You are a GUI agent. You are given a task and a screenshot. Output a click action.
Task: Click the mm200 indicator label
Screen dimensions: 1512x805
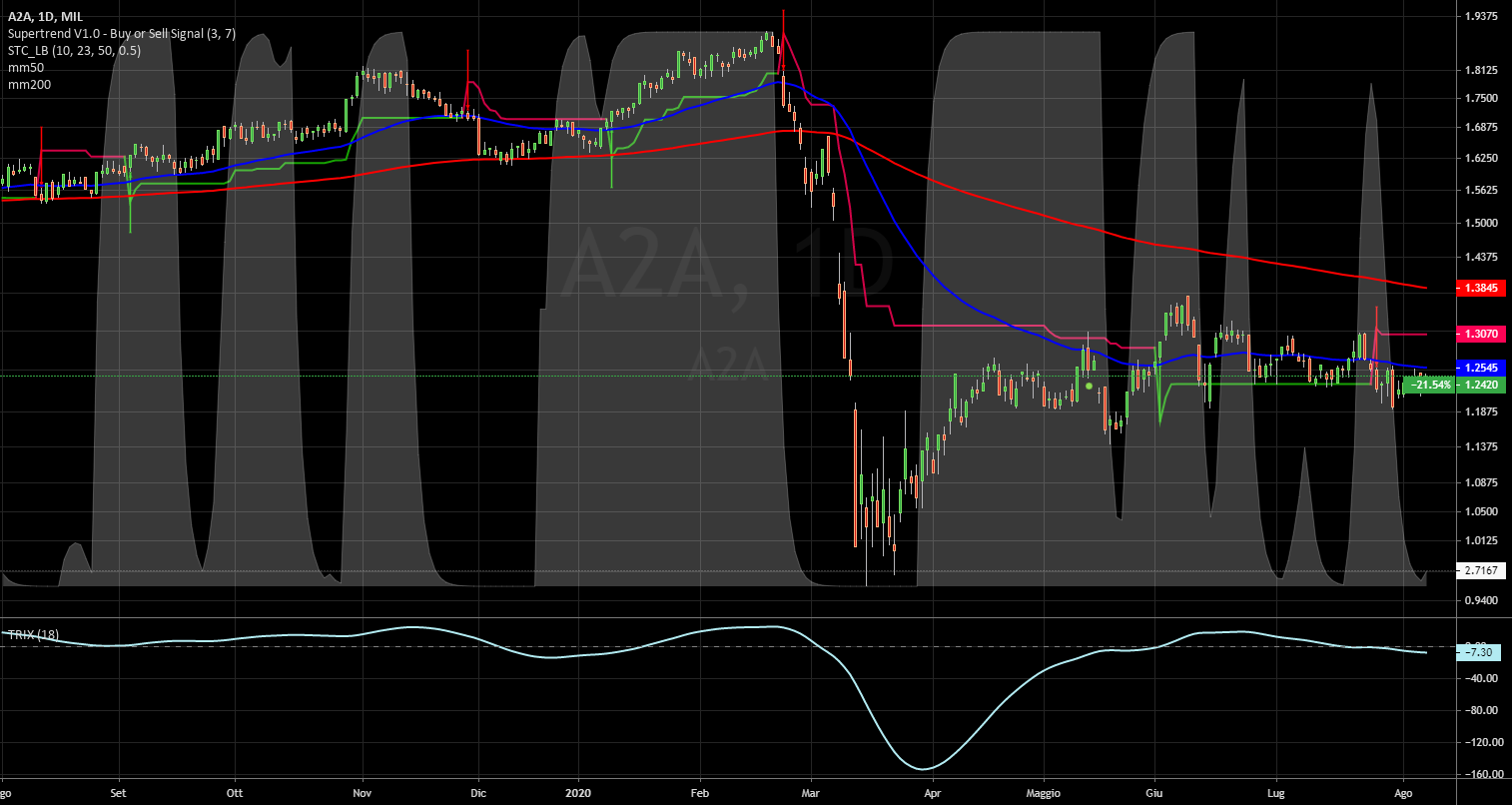28,85
